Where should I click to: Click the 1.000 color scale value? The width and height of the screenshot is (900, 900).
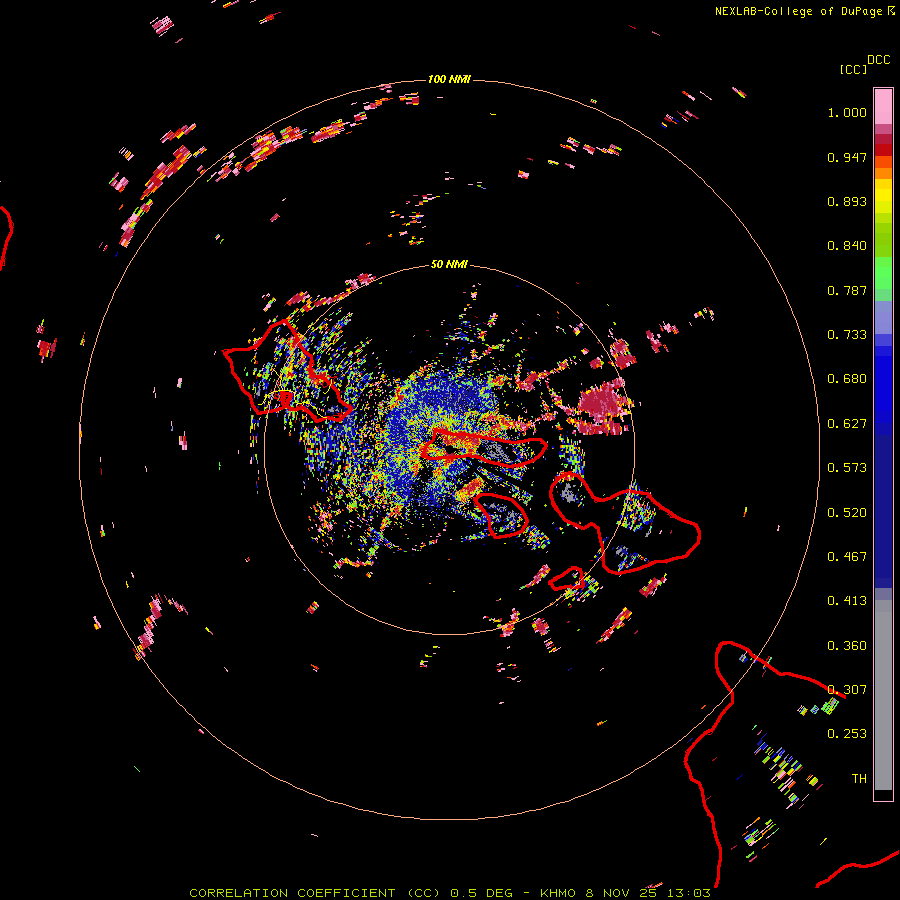point(847,112)
